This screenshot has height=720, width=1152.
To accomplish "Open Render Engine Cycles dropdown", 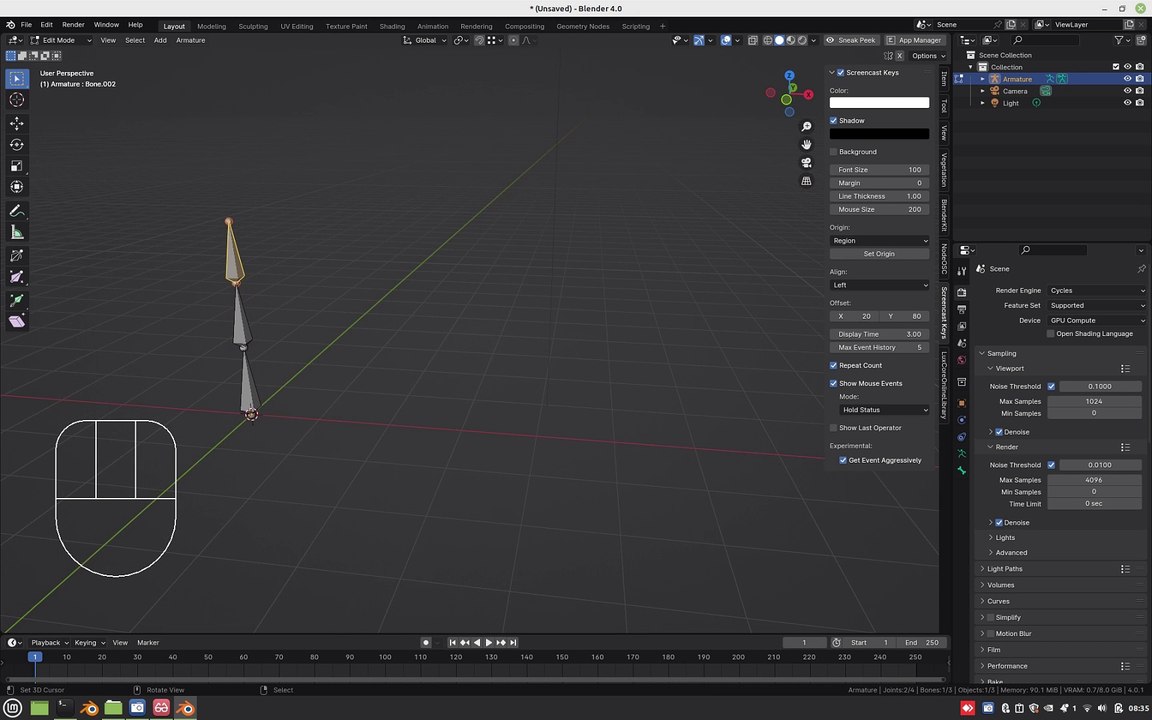I will 1097,291.
